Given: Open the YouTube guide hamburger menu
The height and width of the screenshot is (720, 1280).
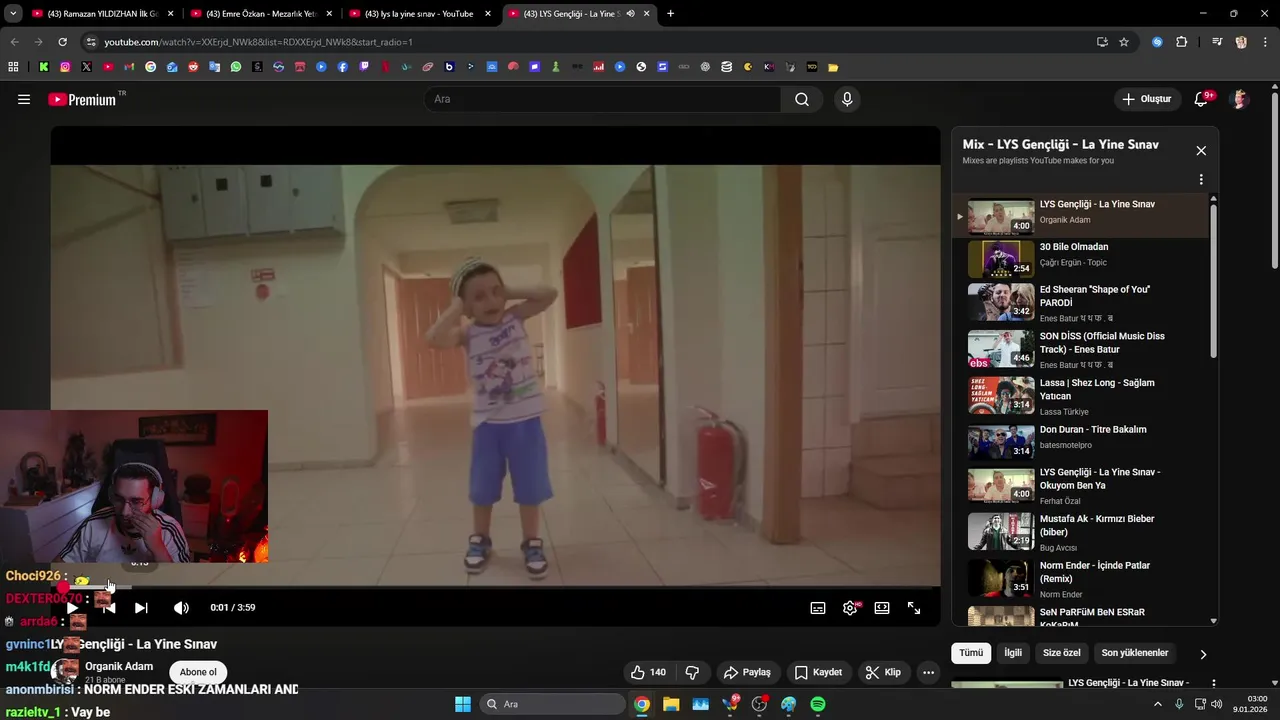Looking at the screenshot, I should click(24, 99).
